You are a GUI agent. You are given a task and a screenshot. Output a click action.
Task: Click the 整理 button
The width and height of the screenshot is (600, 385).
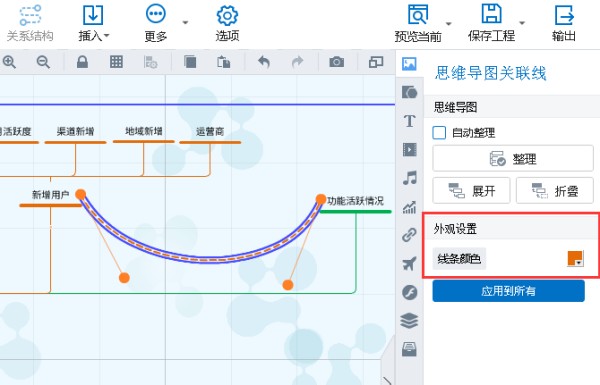[513, 158]
